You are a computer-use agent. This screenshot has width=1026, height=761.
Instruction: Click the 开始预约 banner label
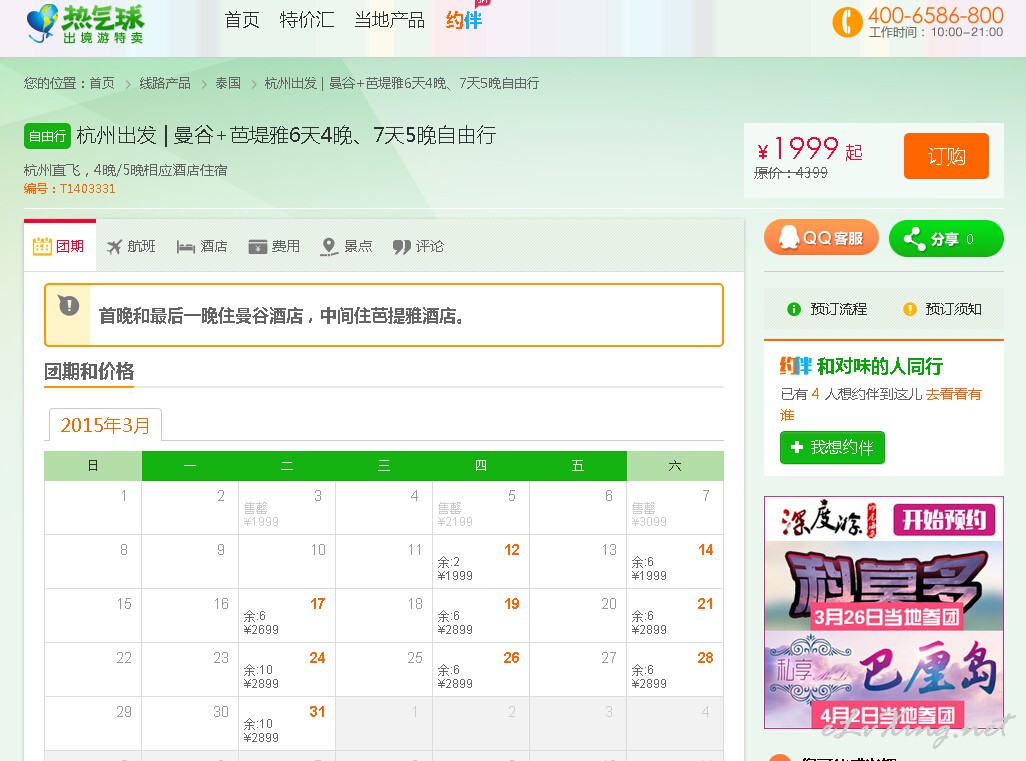(x=944, y=520)
